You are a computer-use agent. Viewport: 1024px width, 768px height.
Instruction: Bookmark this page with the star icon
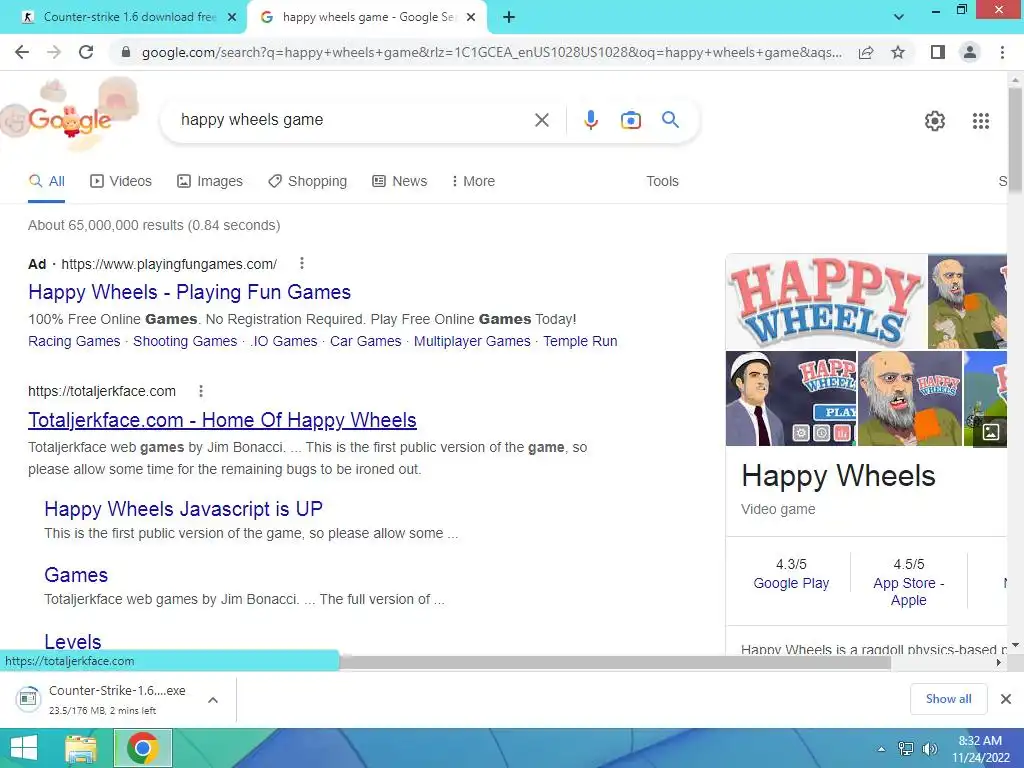click(898, 52)
